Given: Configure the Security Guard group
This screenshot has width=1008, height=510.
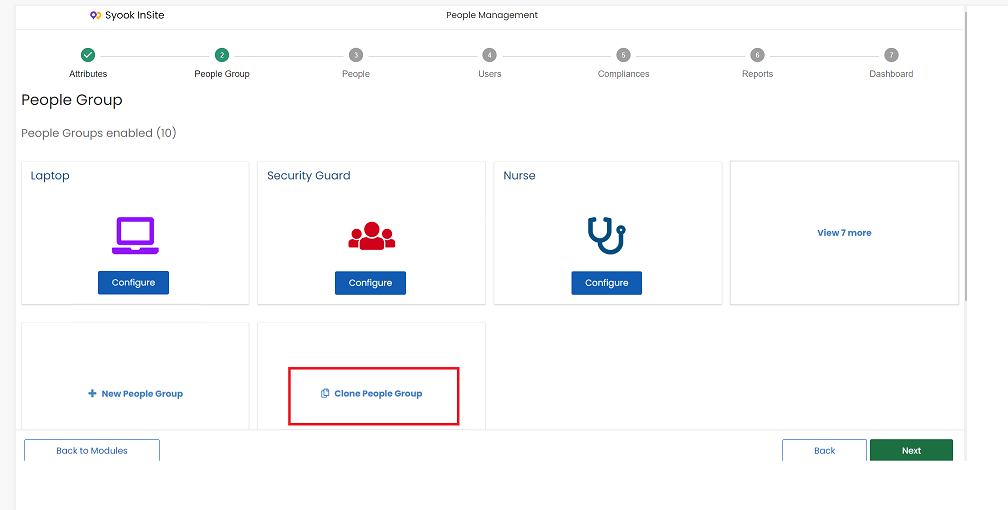Looking at the screenshot, I should pyautogui.click(x=370, y=282).
